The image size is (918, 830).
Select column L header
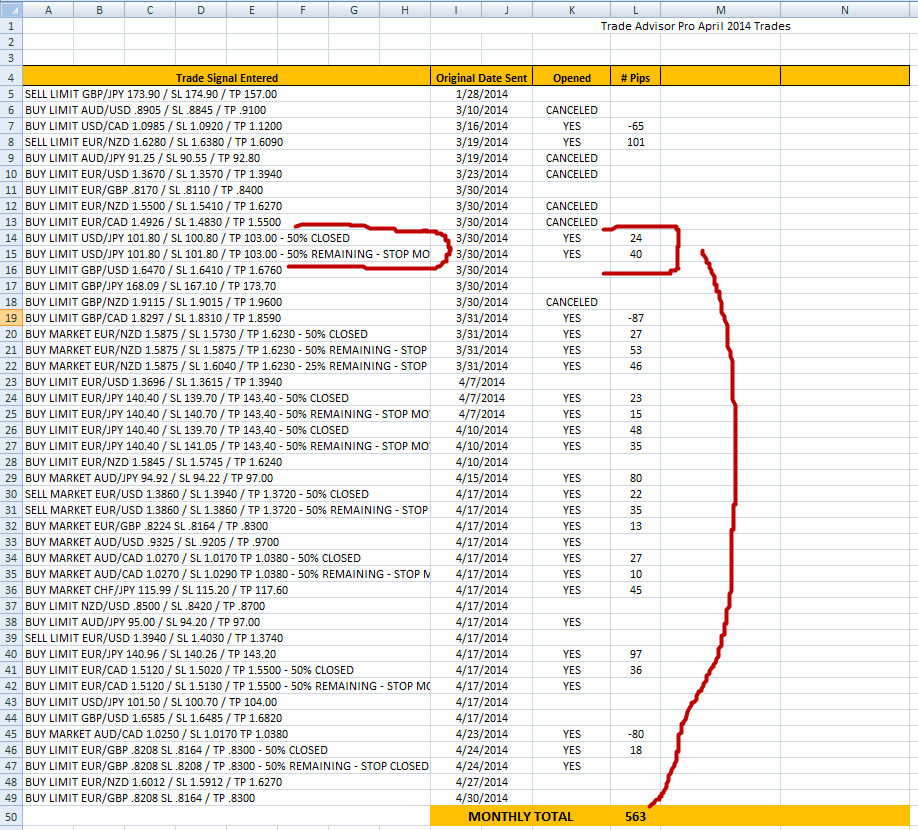point(635,9)
